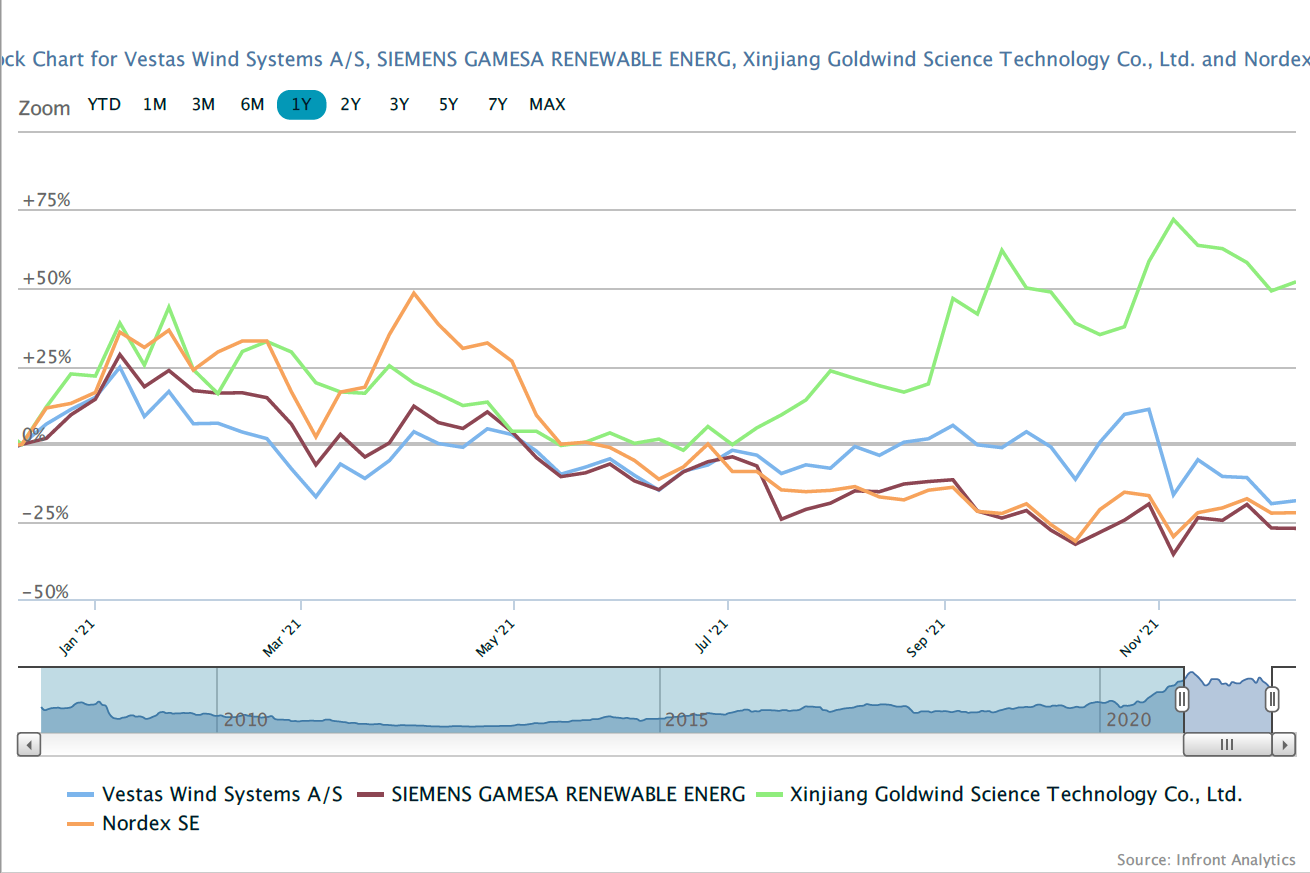The image size is (1310, 873).
Task: Select the 1Y zoom range
Action: (x=301, y=104)
